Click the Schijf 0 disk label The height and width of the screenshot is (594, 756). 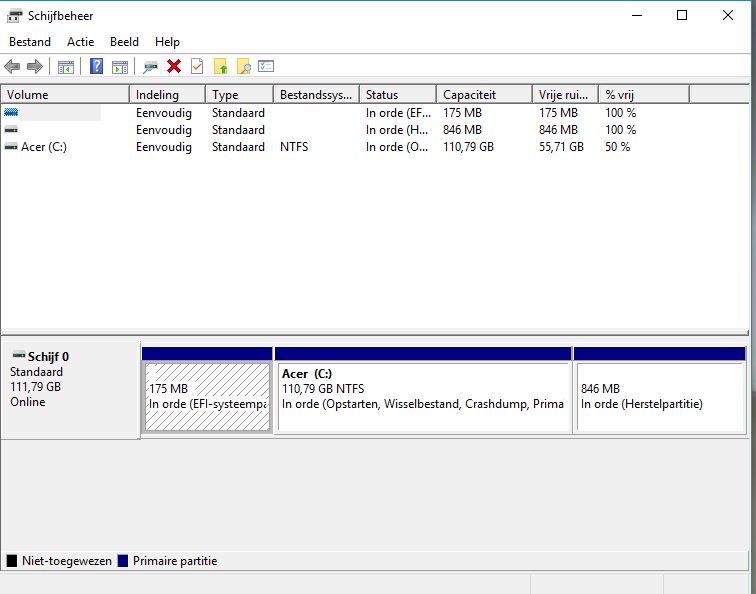(x=48, y=357)
